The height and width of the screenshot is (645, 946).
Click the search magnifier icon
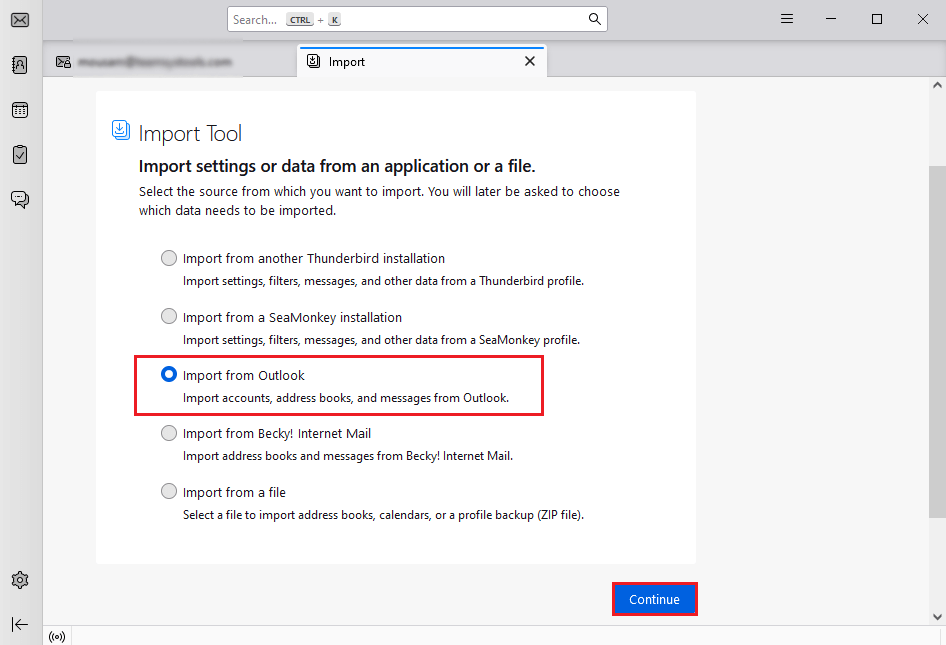(594, 19)
